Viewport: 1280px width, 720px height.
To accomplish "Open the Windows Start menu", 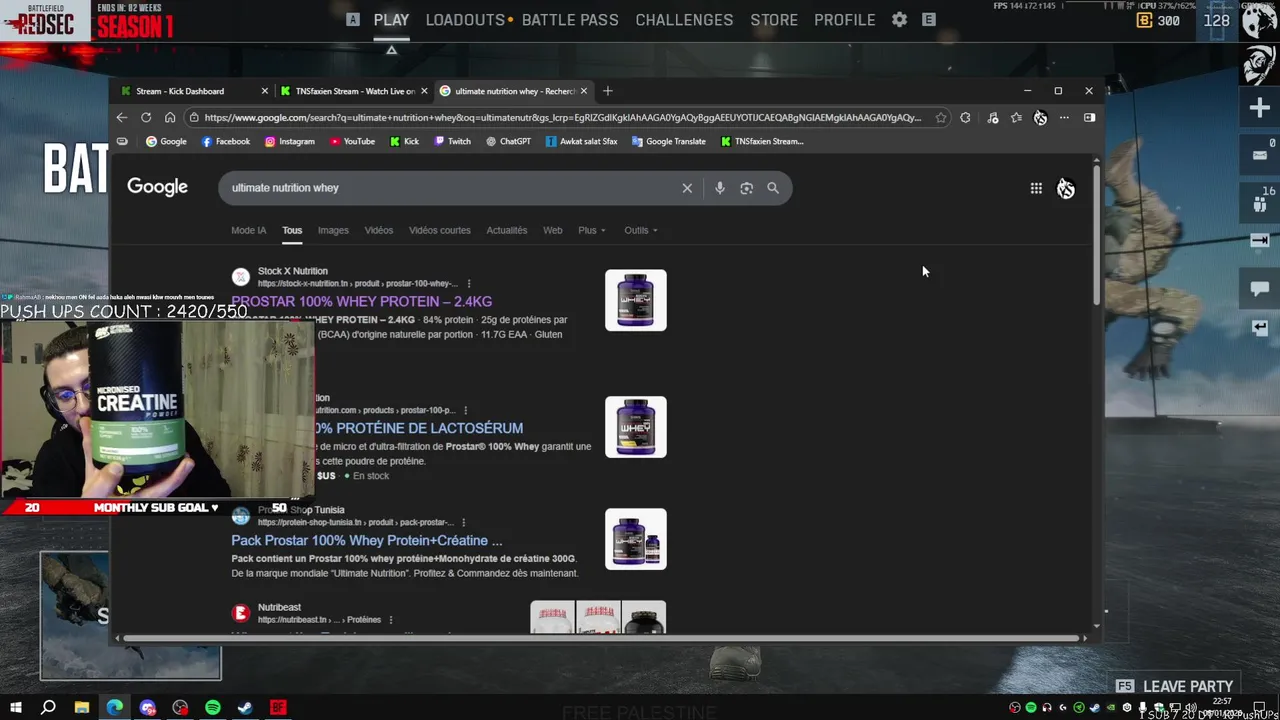I will 16,708.
